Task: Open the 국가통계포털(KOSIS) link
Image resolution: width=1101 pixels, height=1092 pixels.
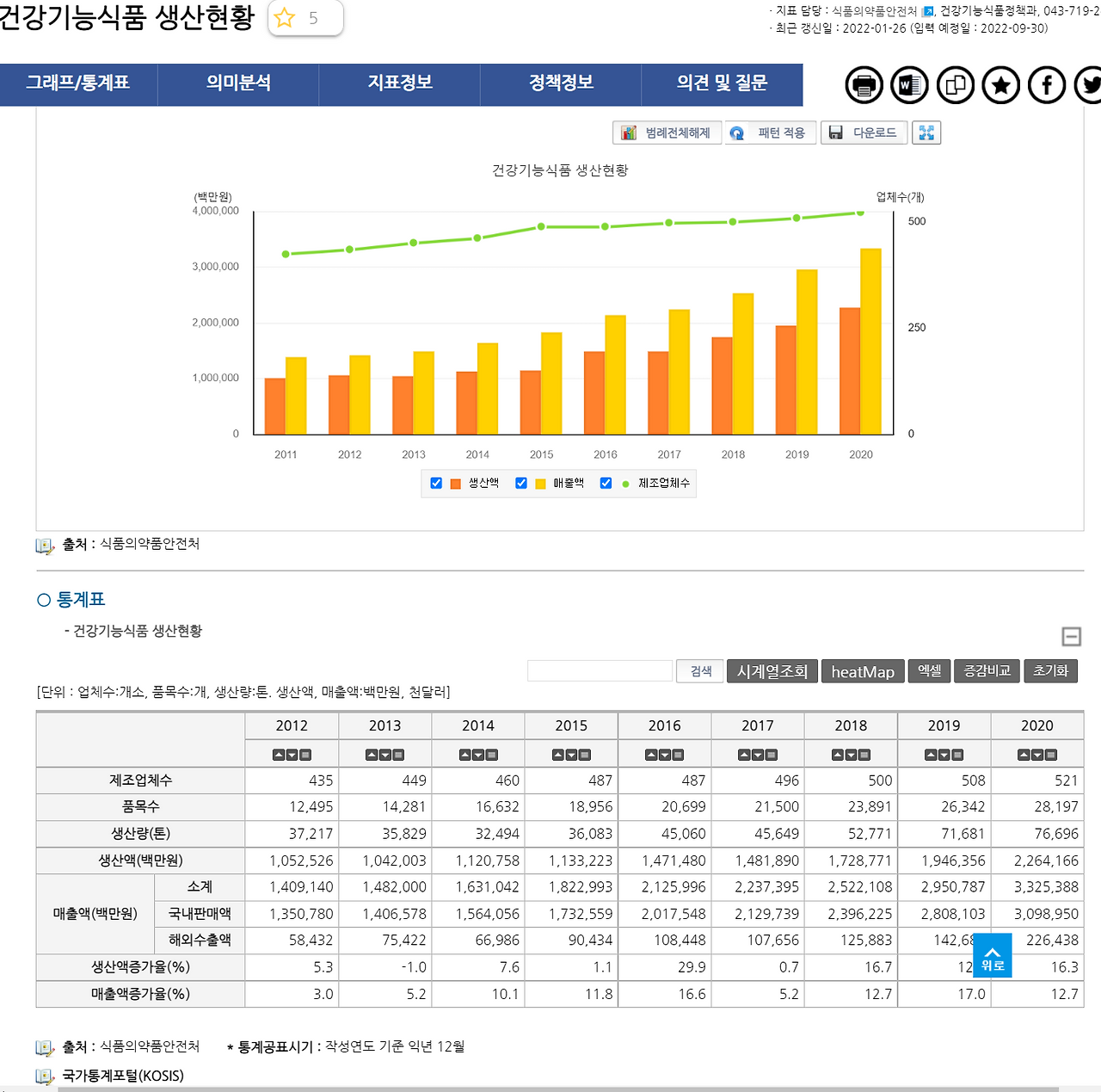Action: tap(123, 1076)
